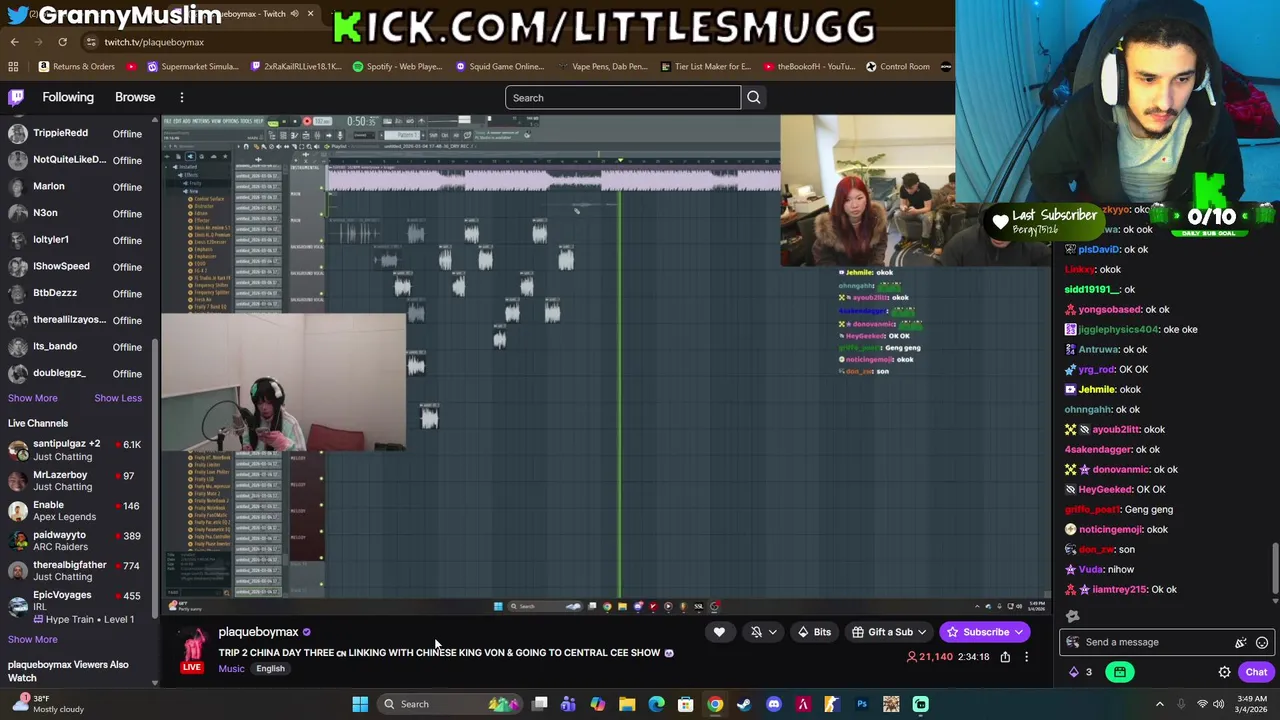Collapse followed list with Show Less
The image size is (1280, 720).
point(118,398)
